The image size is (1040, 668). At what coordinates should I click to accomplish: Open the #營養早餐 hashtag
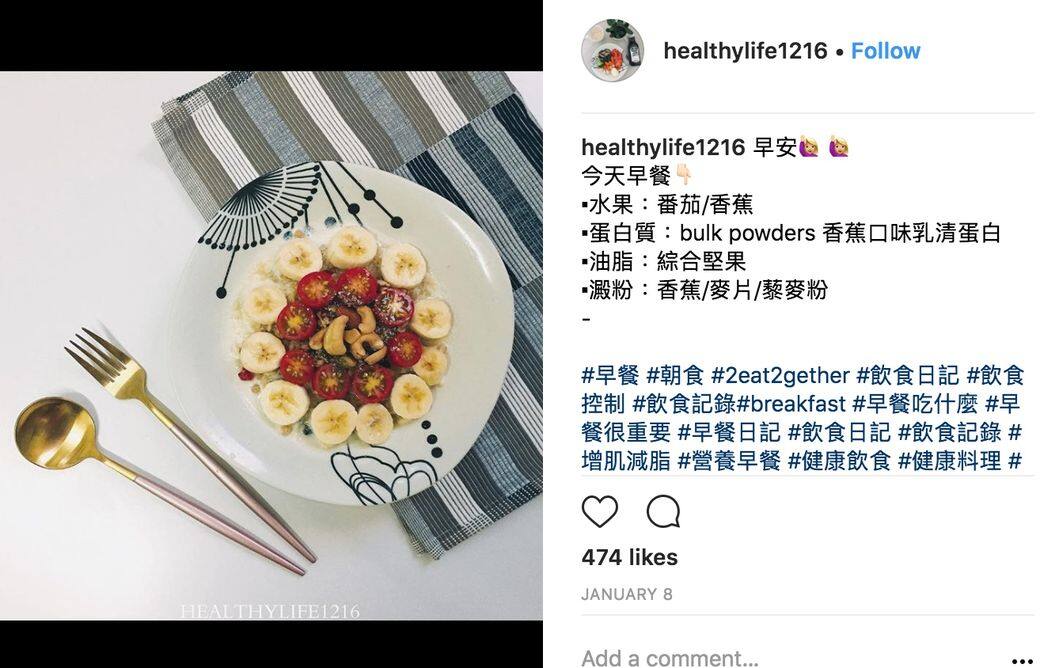pos(729,460)
